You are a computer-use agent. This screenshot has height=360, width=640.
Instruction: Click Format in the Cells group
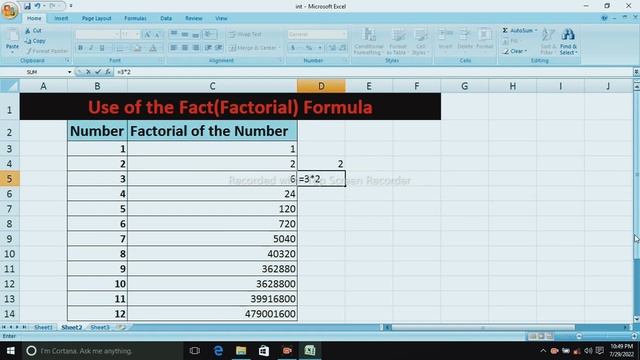tap(484, 40)
